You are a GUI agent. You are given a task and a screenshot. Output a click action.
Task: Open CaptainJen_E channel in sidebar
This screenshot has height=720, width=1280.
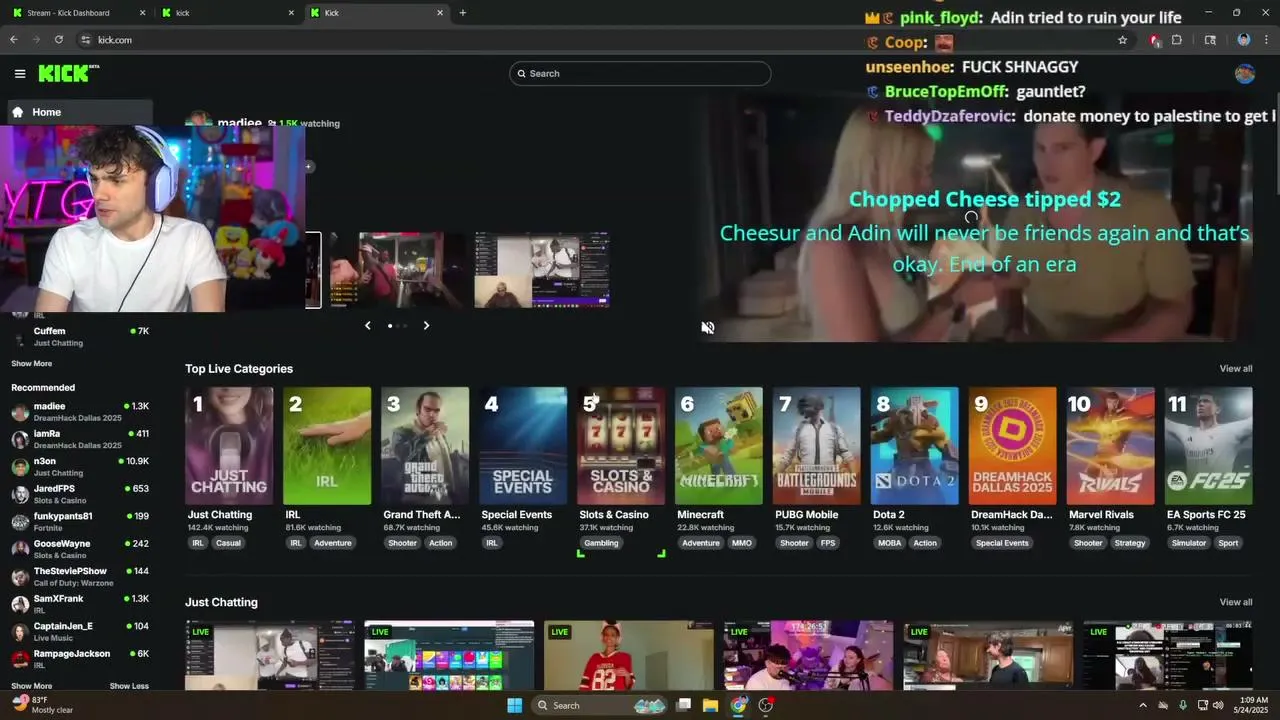80,632
